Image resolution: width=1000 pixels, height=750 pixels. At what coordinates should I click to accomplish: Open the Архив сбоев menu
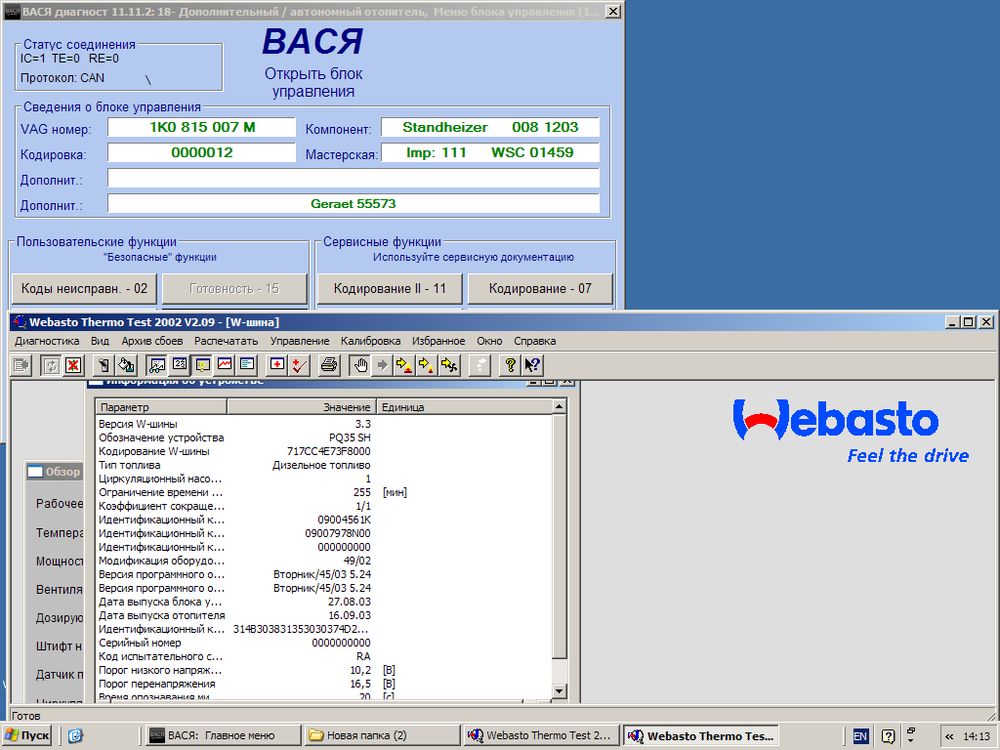[x=152, y=341]
